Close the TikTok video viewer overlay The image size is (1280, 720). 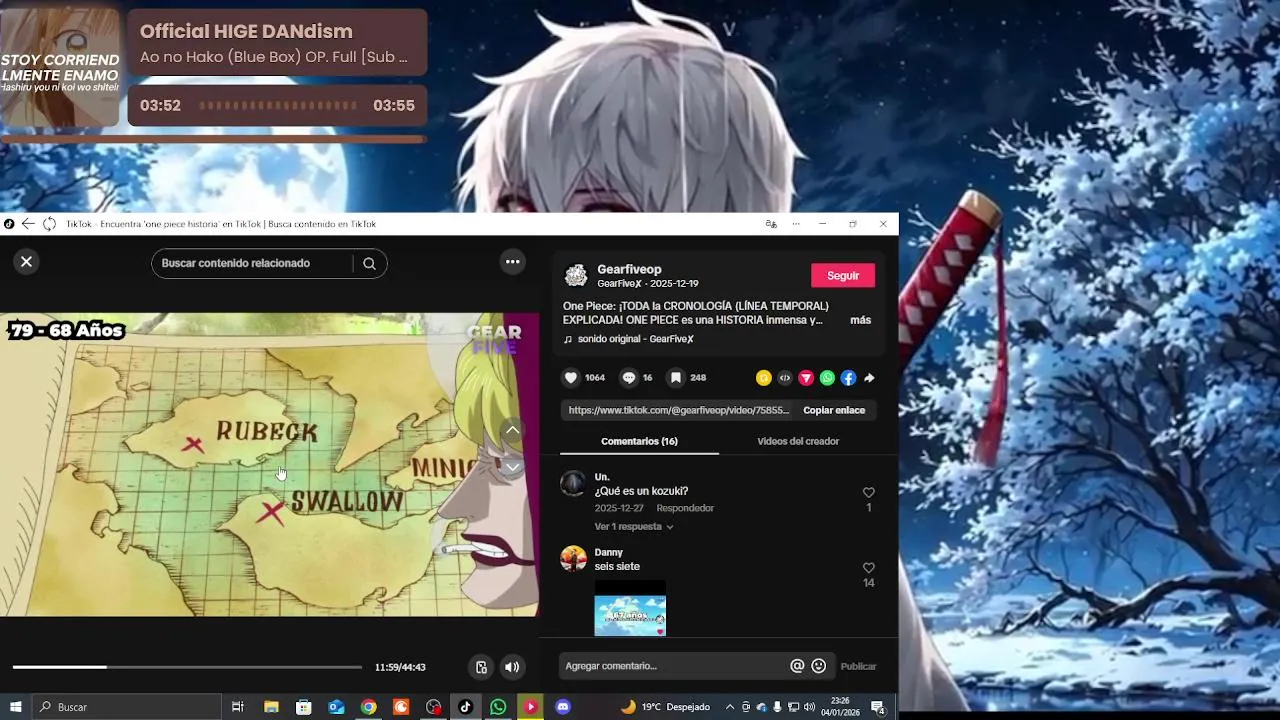(26, 262)
